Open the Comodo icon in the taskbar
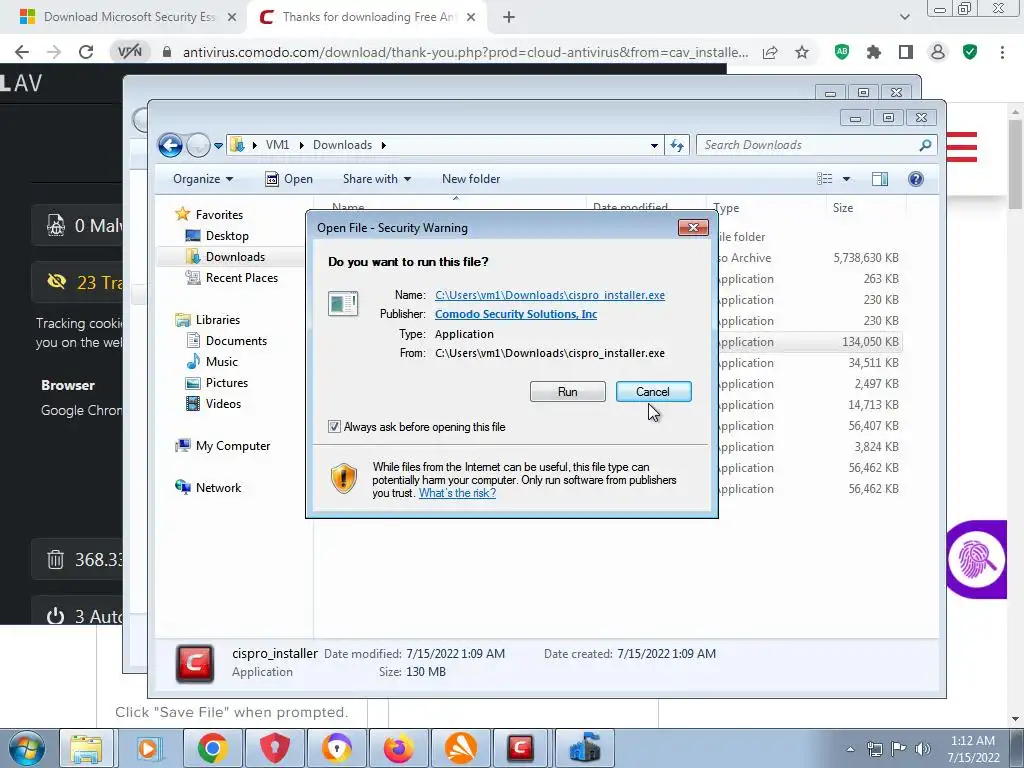The image size is (1024, 768). tap(520, 748)
